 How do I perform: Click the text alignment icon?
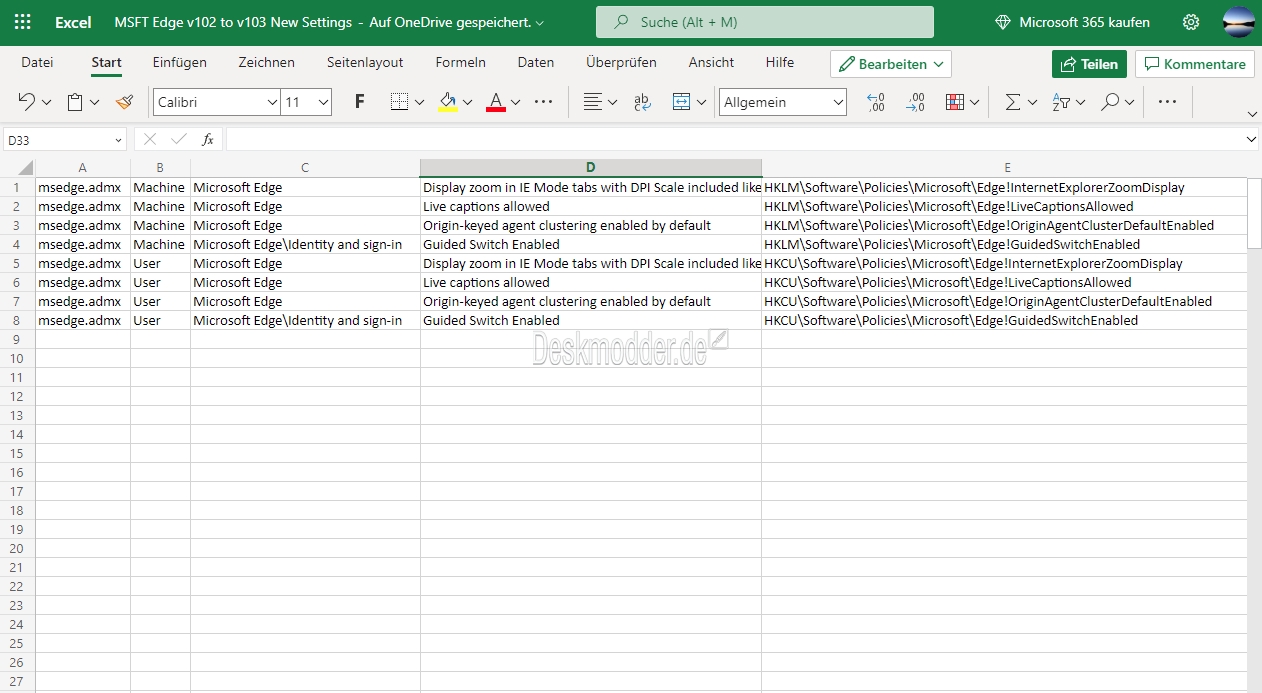click(593, 102)
